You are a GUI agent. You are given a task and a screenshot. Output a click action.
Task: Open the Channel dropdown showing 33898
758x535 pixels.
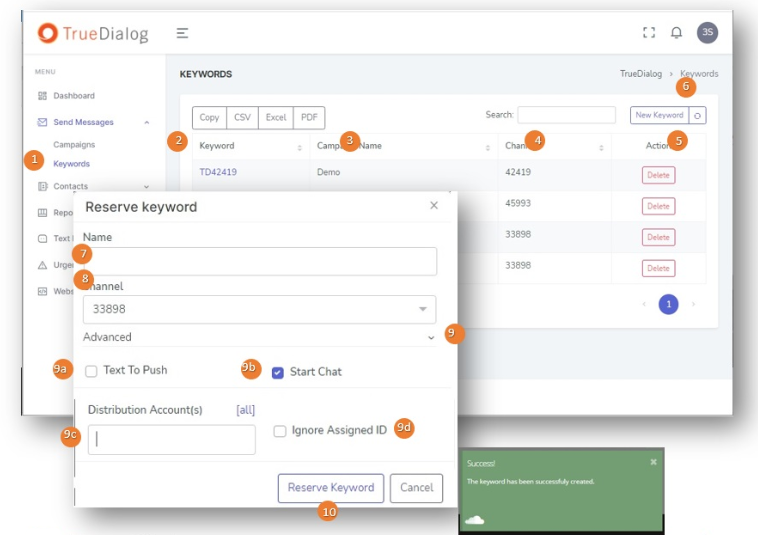pos(259,309)
